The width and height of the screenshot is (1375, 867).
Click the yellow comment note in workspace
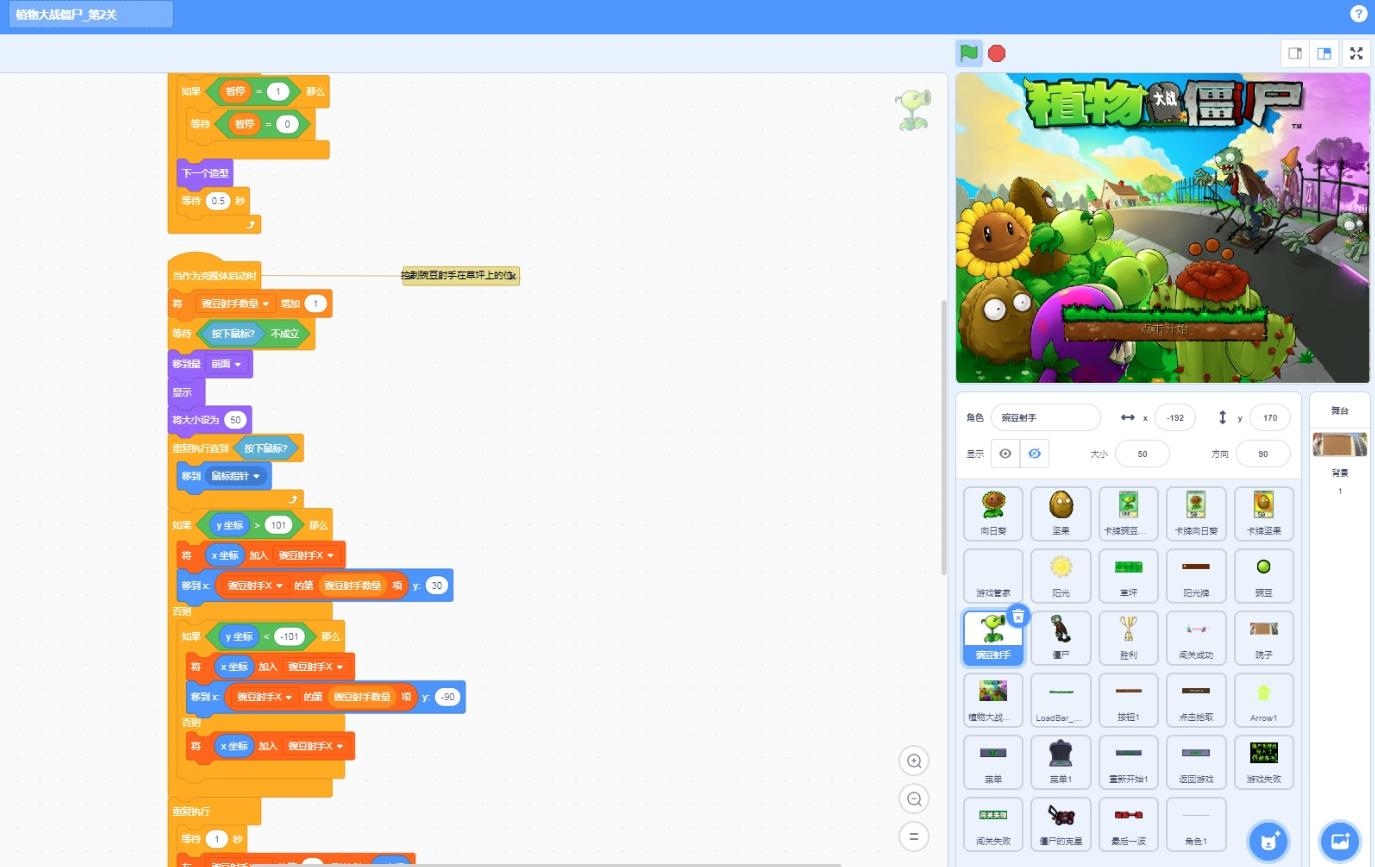[x=461, y=275]
